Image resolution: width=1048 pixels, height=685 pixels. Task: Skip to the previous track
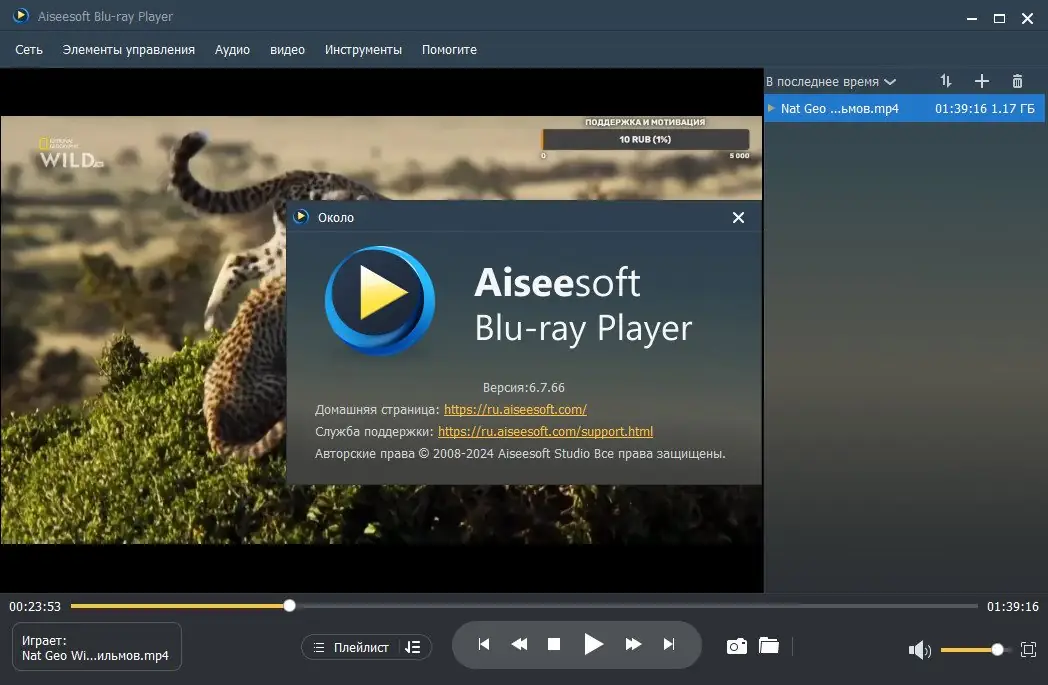tap(484, 644)
